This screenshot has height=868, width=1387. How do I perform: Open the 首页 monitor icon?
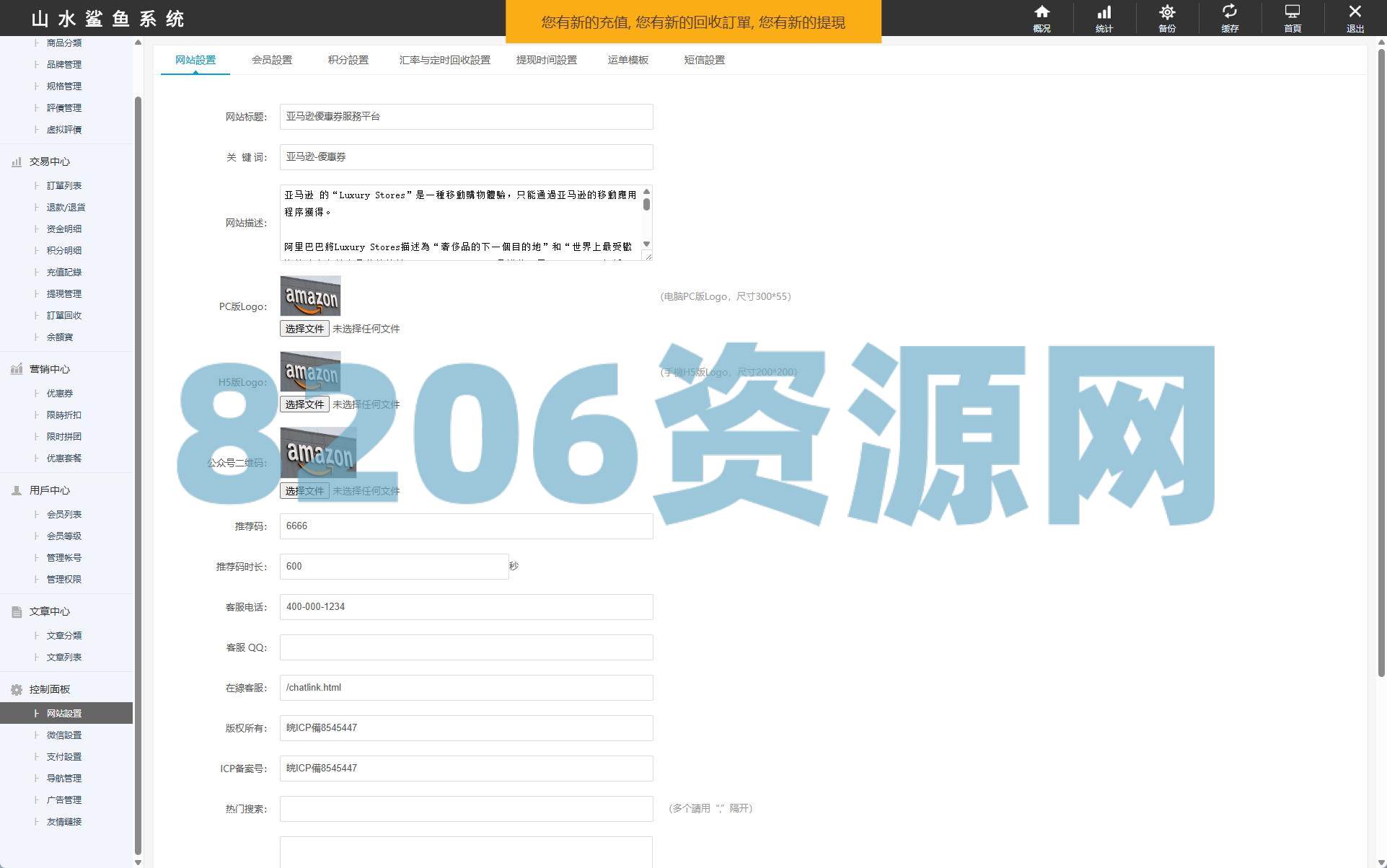[1293, 12]
